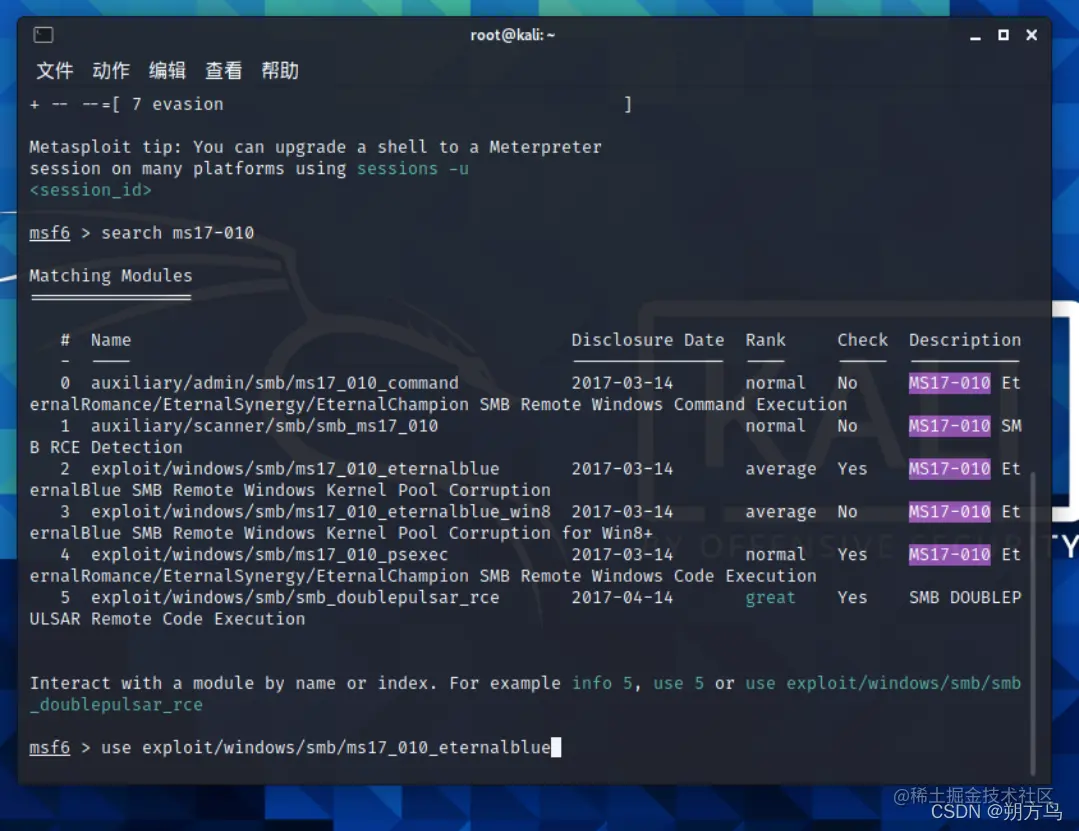1079x831 pixels.
Task: Click the 'Description' column header
Action: tap(965, 340)
